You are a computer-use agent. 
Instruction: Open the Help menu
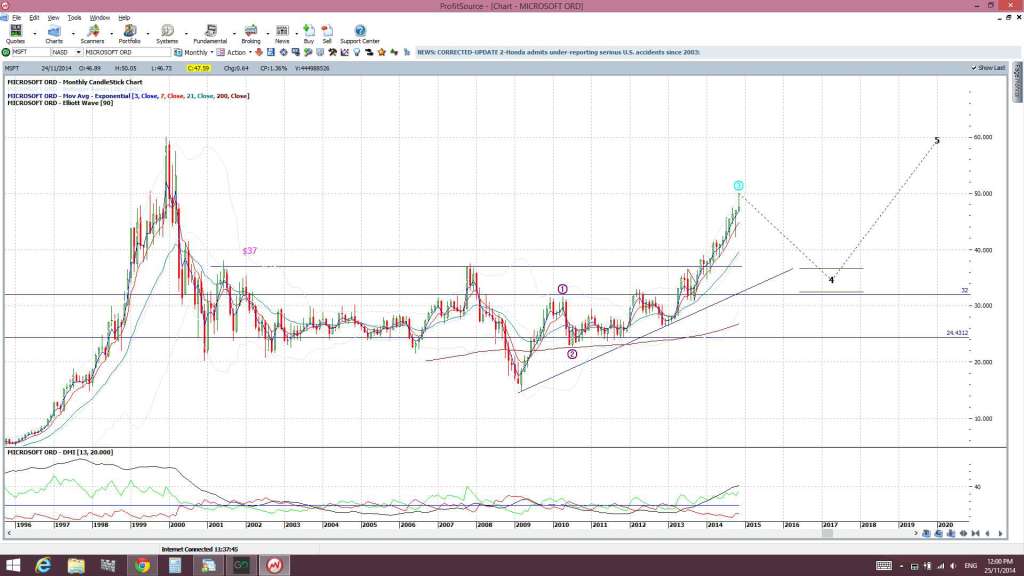(x=124, y=18)
